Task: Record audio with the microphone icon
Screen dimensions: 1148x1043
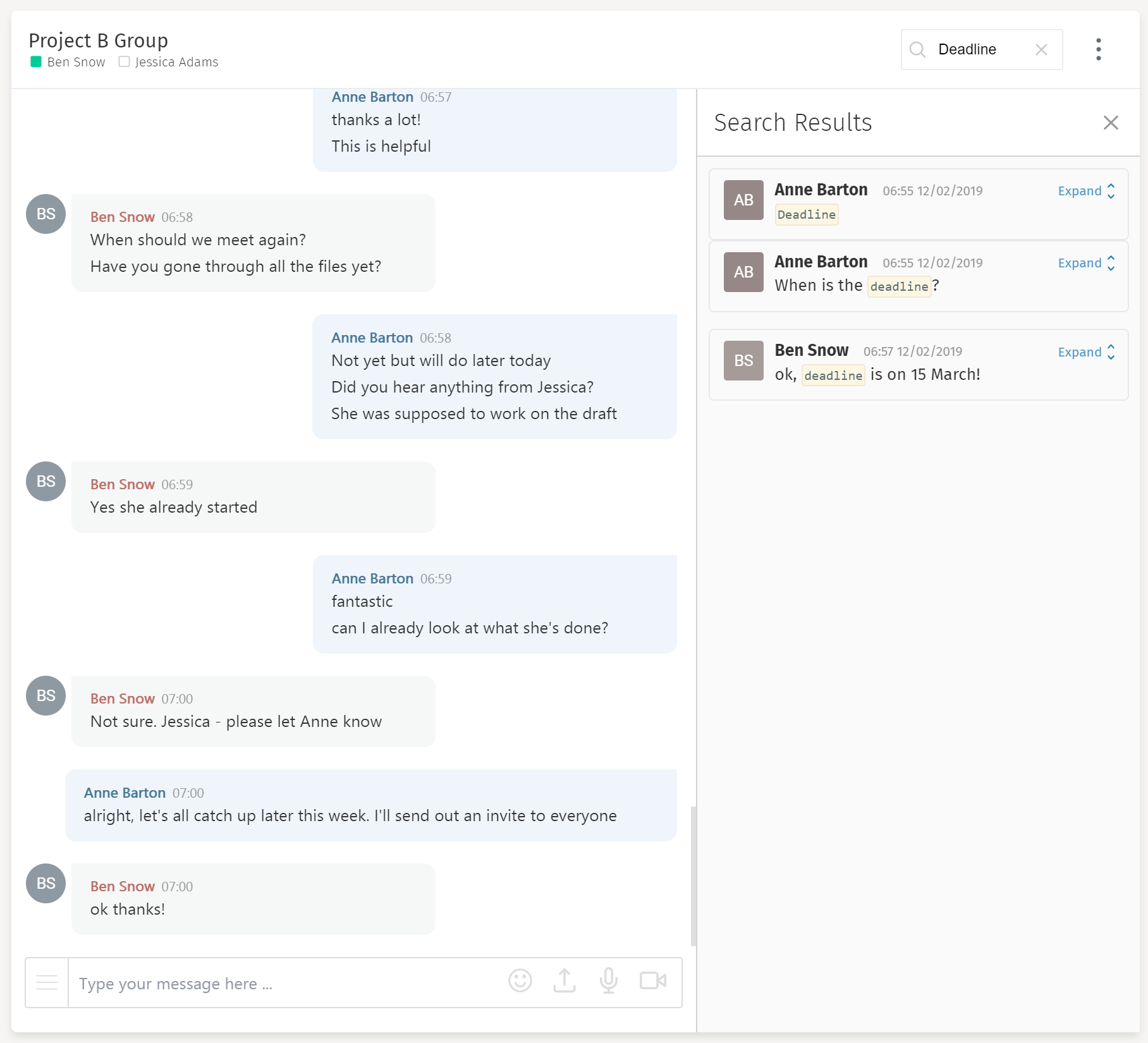Action: (x=609, y=981)
